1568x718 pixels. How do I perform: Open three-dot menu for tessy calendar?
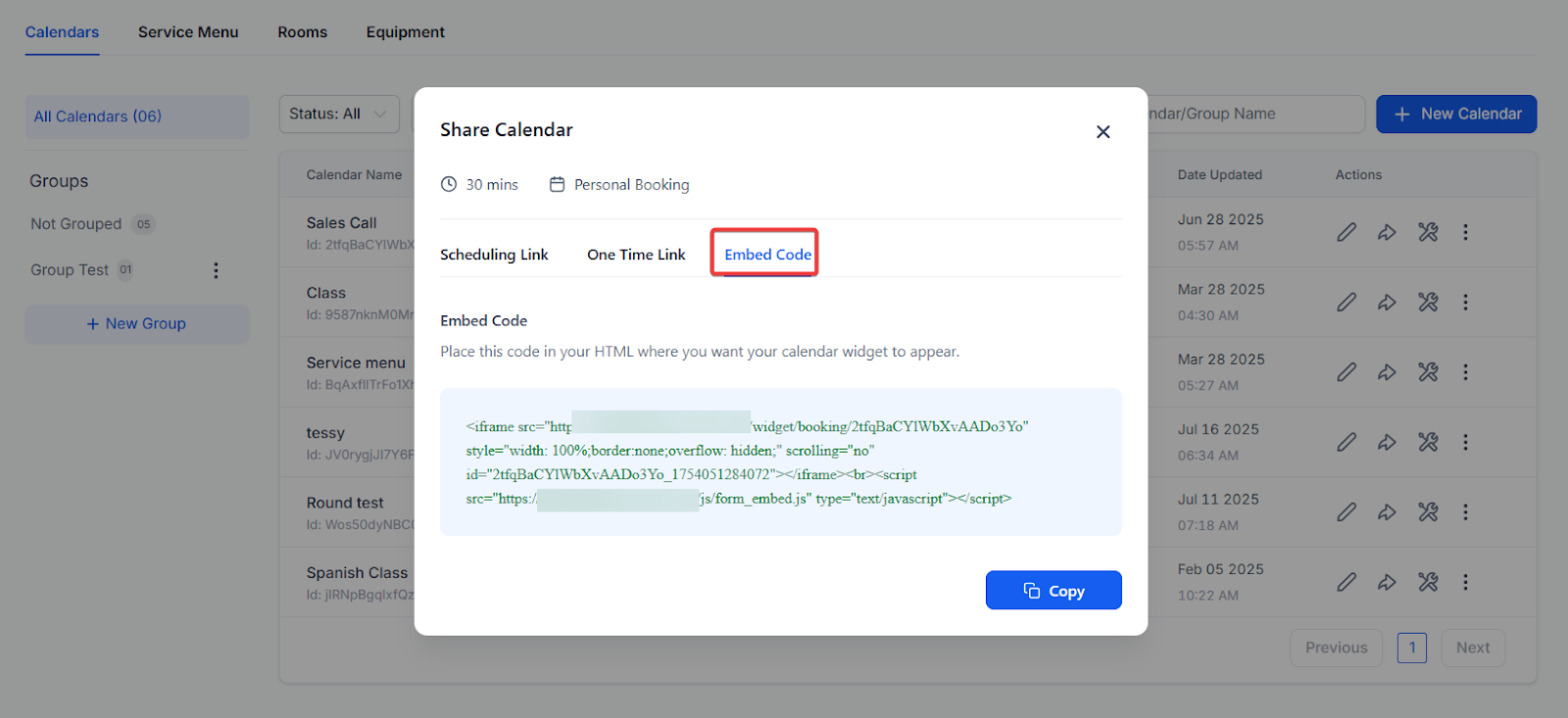(1465, 443)
